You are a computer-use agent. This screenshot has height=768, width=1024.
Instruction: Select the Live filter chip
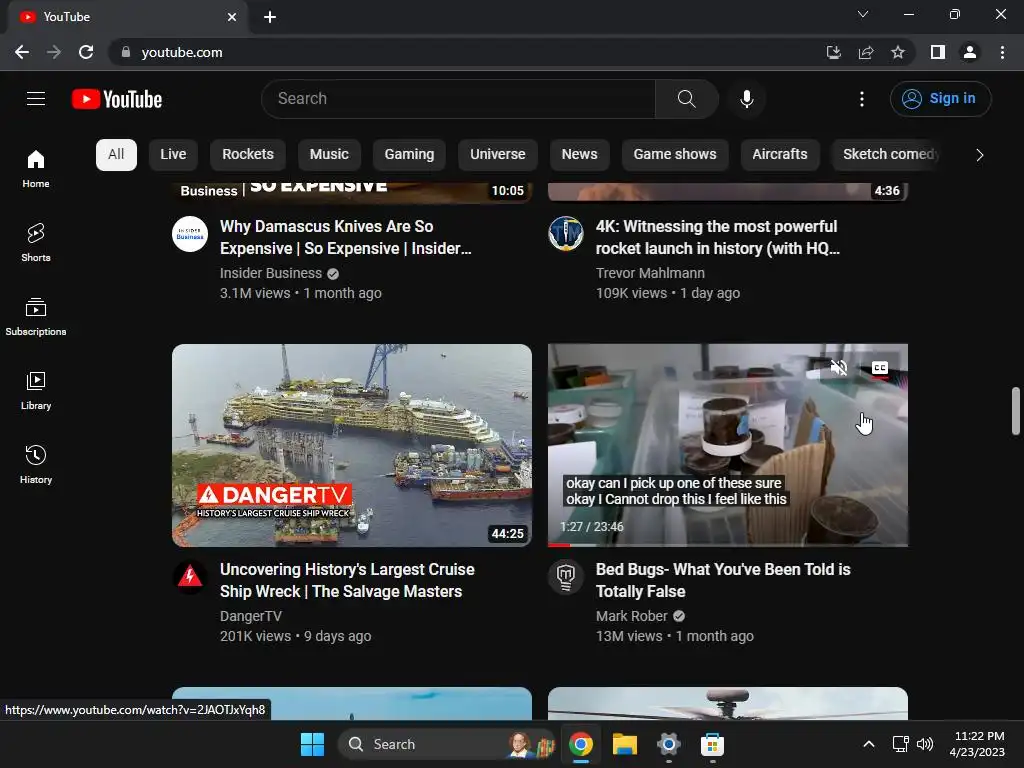(x=173, y=155)
